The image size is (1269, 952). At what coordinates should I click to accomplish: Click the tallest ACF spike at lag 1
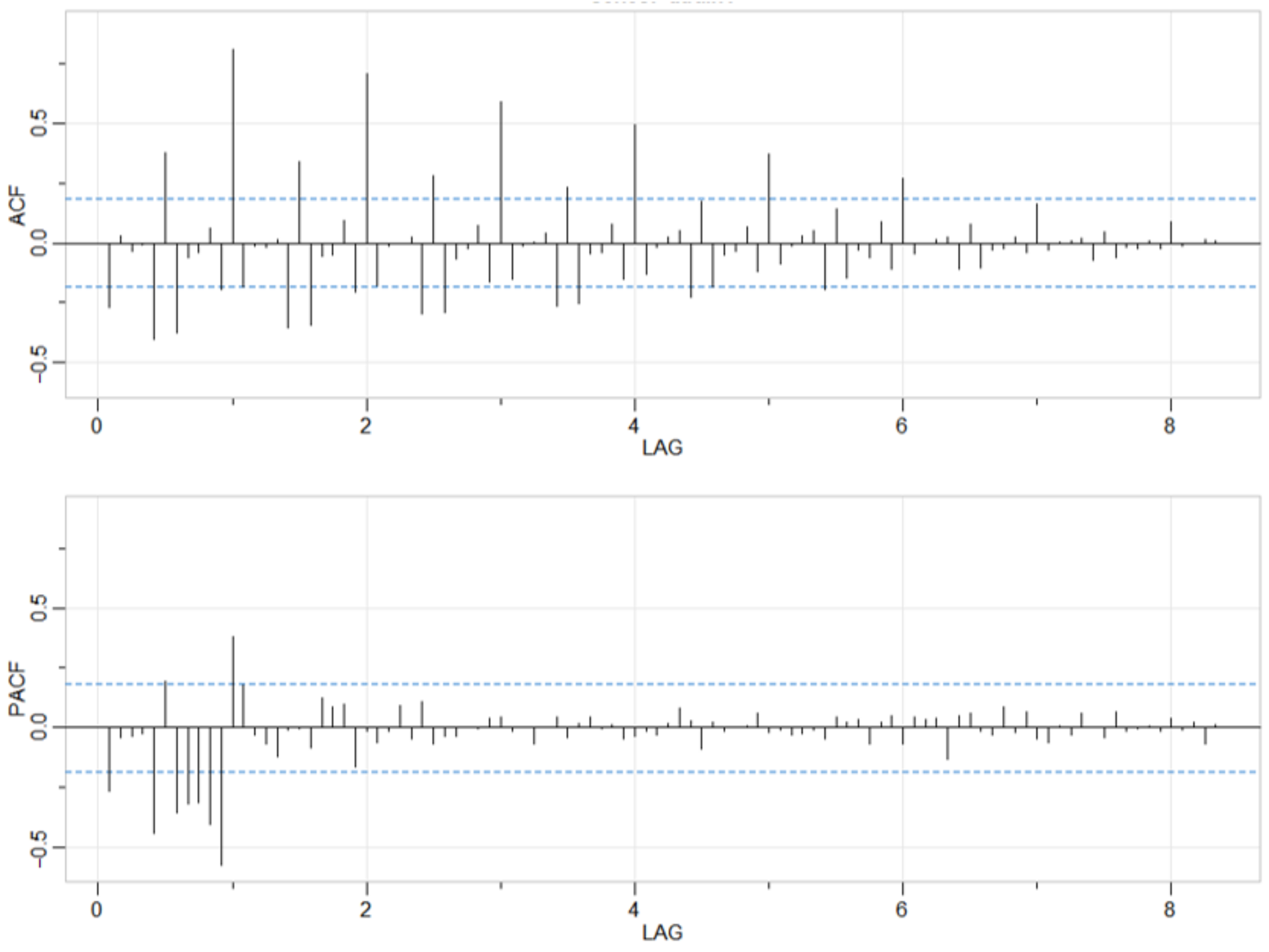click(x=233, y=143)
